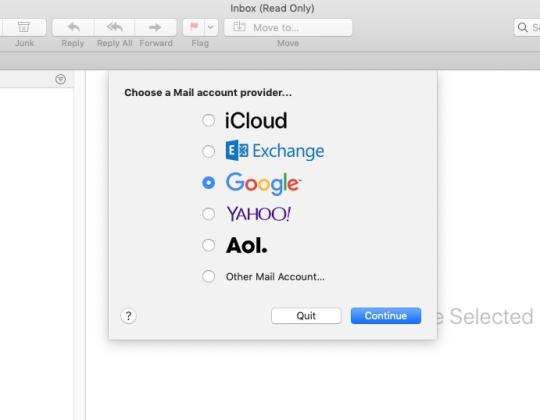Click the Aol. logo
540x420 pixels.
point(247,245)
